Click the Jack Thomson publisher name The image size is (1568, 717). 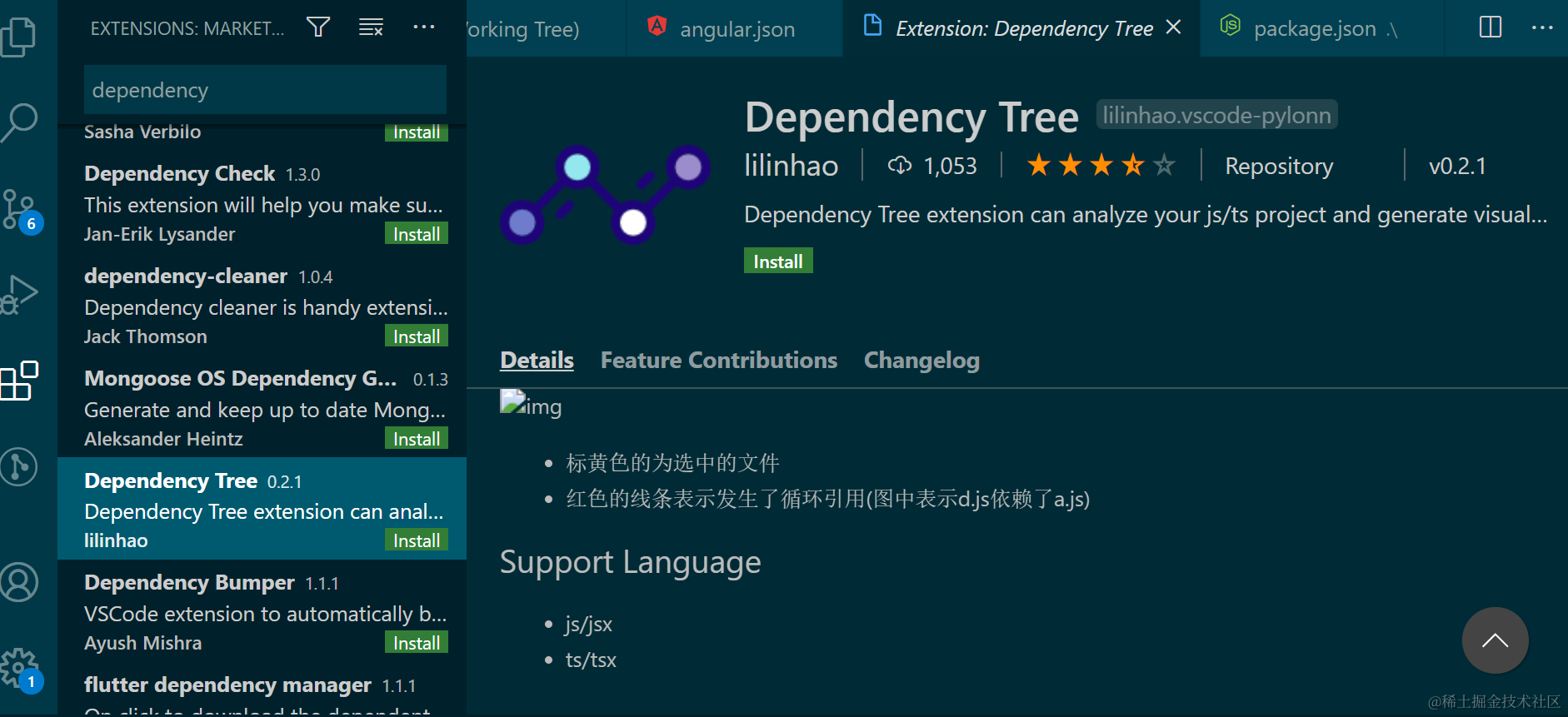point(145,336)
